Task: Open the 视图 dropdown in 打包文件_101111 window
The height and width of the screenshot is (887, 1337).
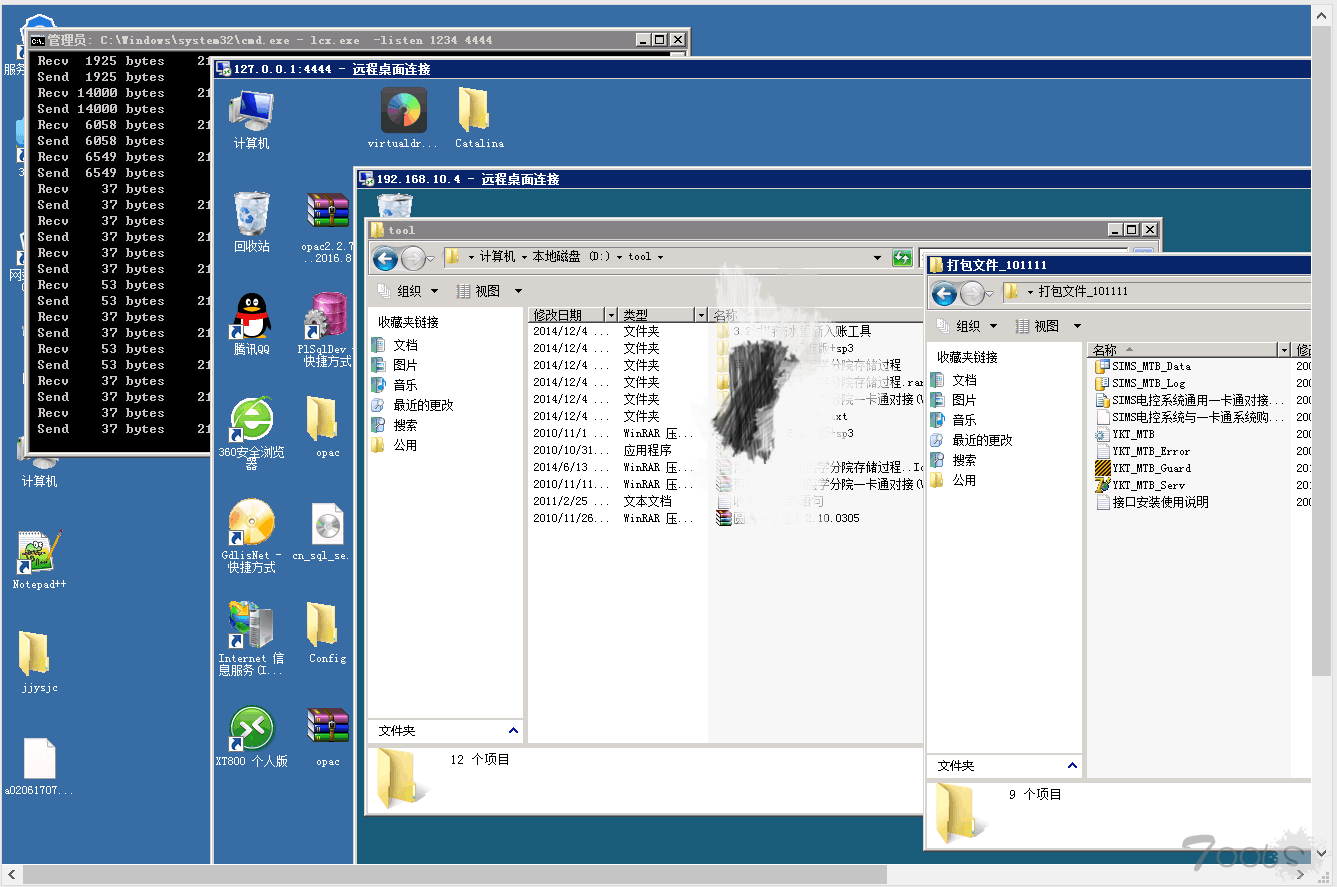Action: click(x=1049, y=326)
